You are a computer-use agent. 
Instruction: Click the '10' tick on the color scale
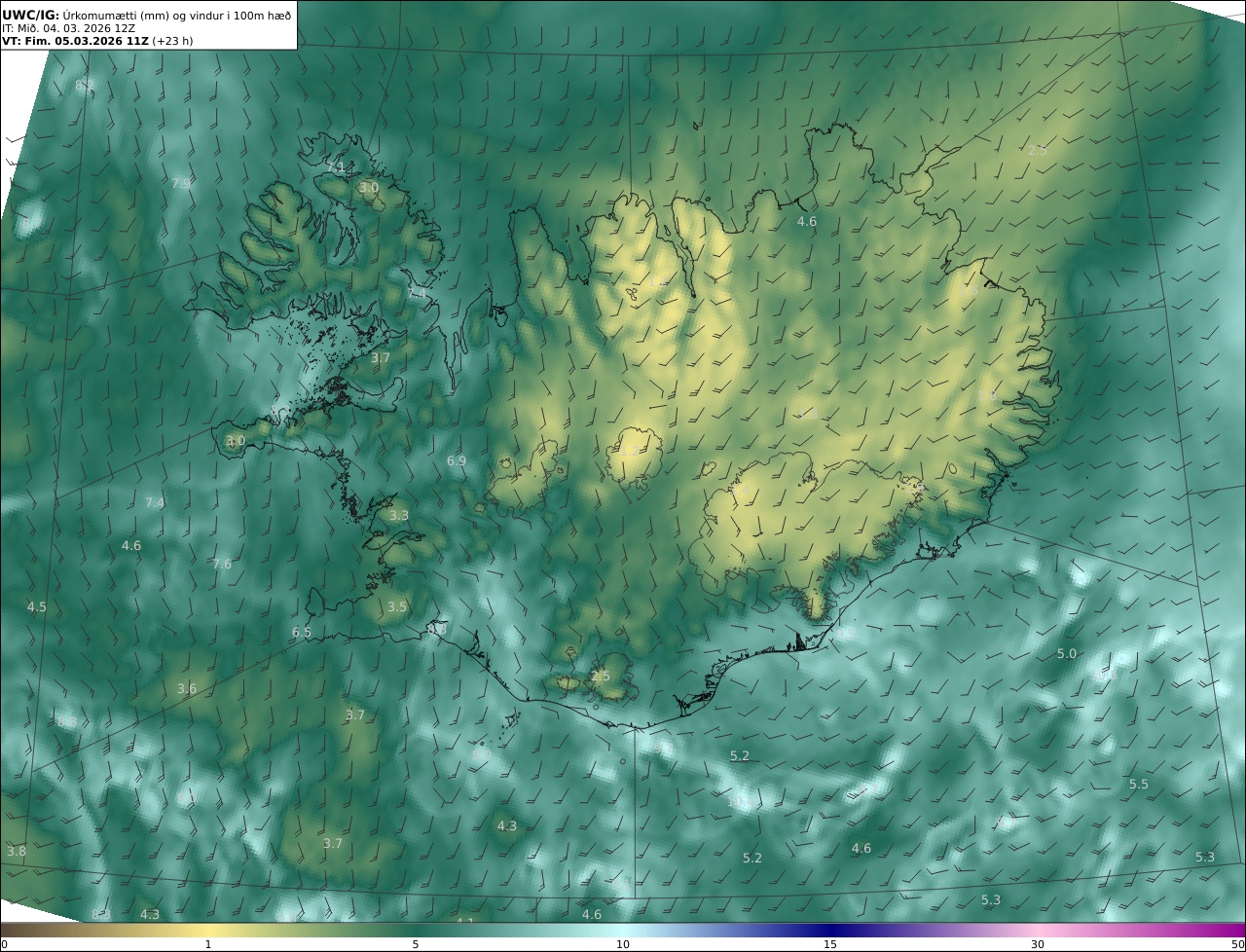coord(623,944)
